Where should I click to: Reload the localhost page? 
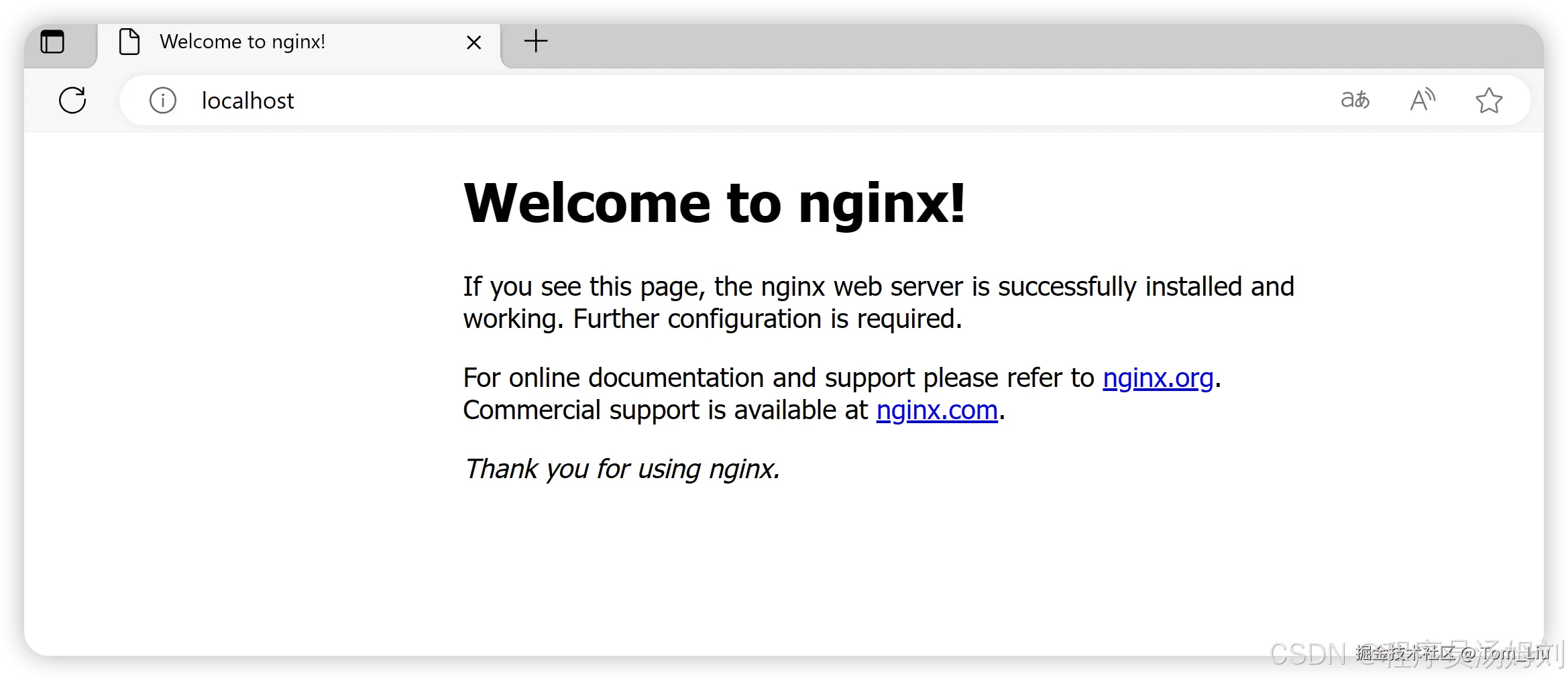coord(72,101)
